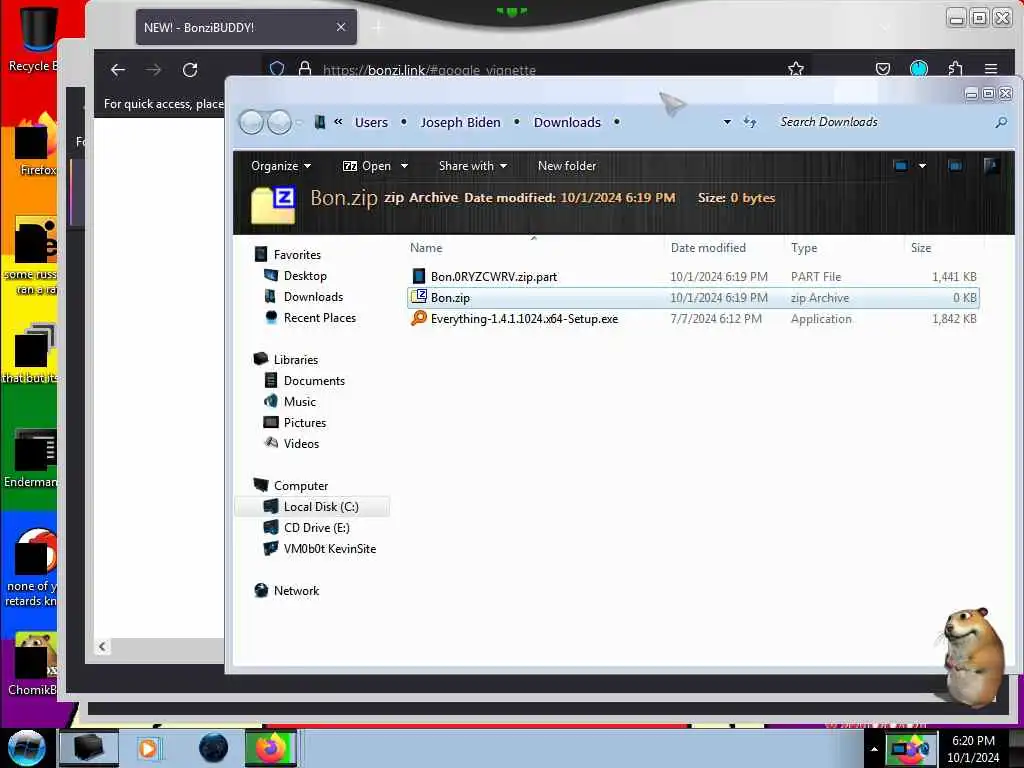Select the Bon.0RYZCWRV.zip.part file icon
This screenshot has height=768, width=1024.
coord(419,276)
